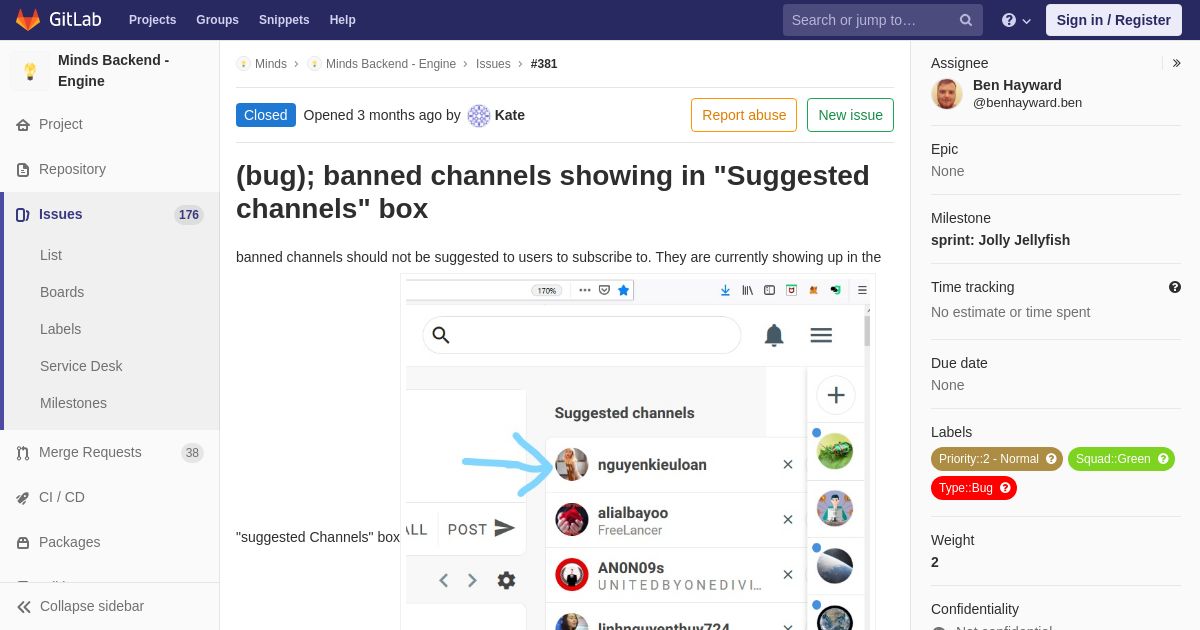Open Service Desk

point(81,366)
